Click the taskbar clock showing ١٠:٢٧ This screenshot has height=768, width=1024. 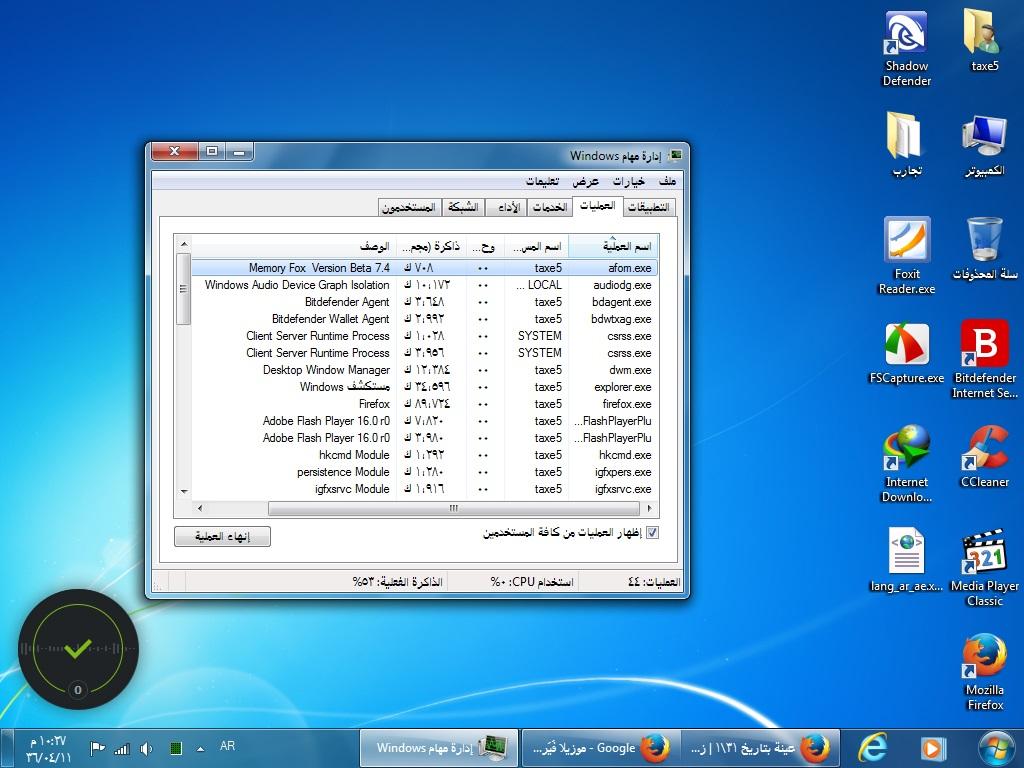tap(48, 749)
